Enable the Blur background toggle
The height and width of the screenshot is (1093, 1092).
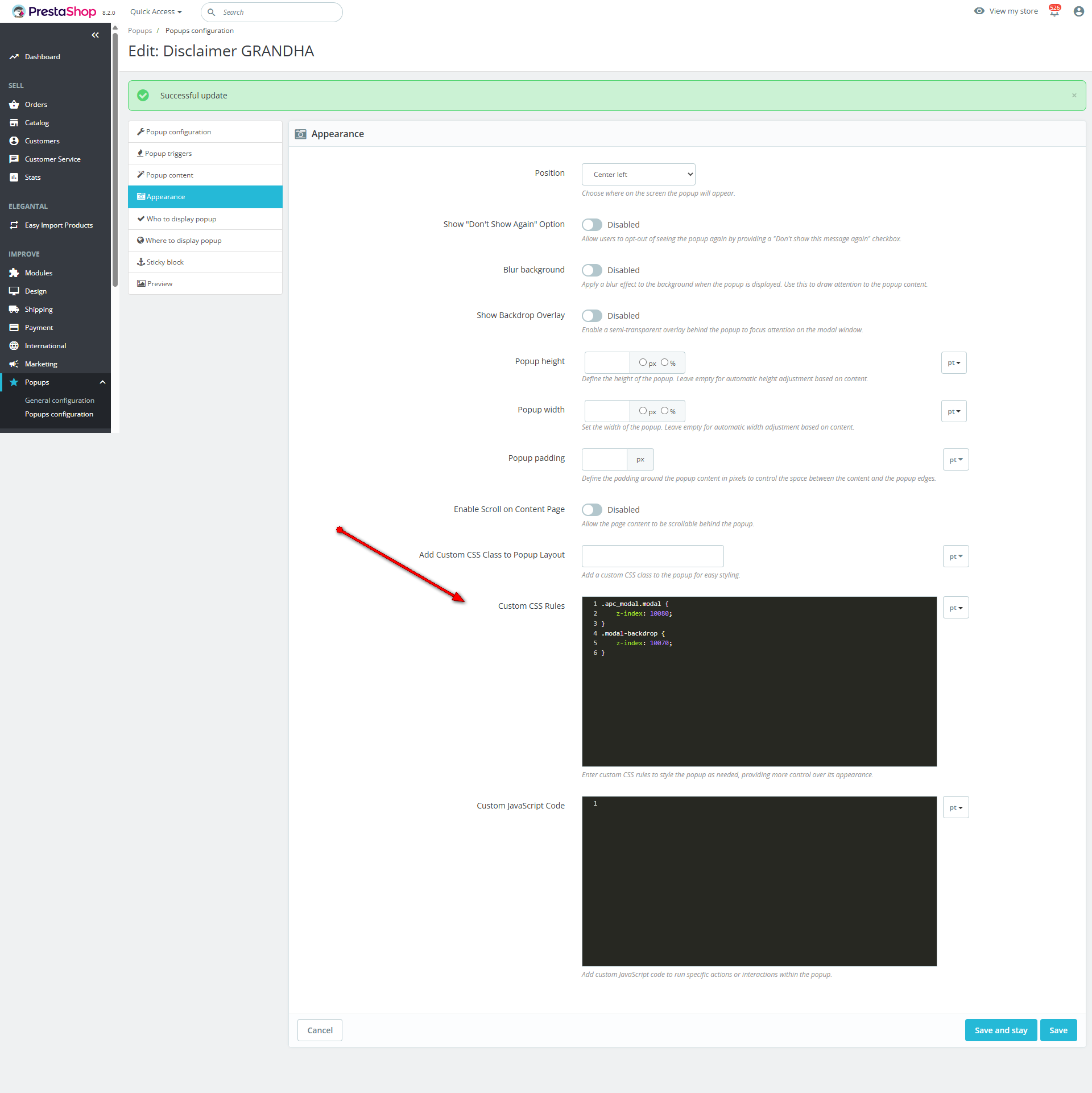tap(591, 270)
